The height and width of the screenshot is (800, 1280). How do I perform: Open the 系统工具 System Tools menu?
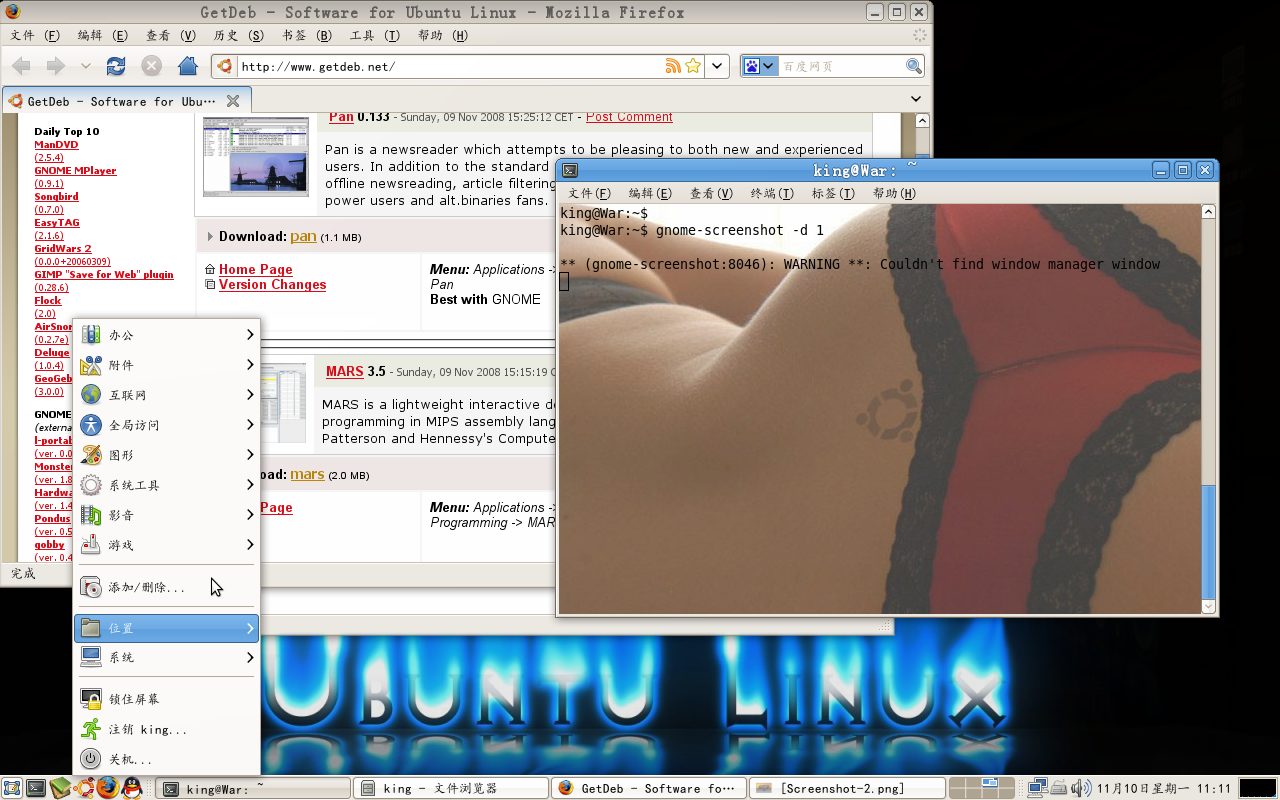(x=168, y=485)
